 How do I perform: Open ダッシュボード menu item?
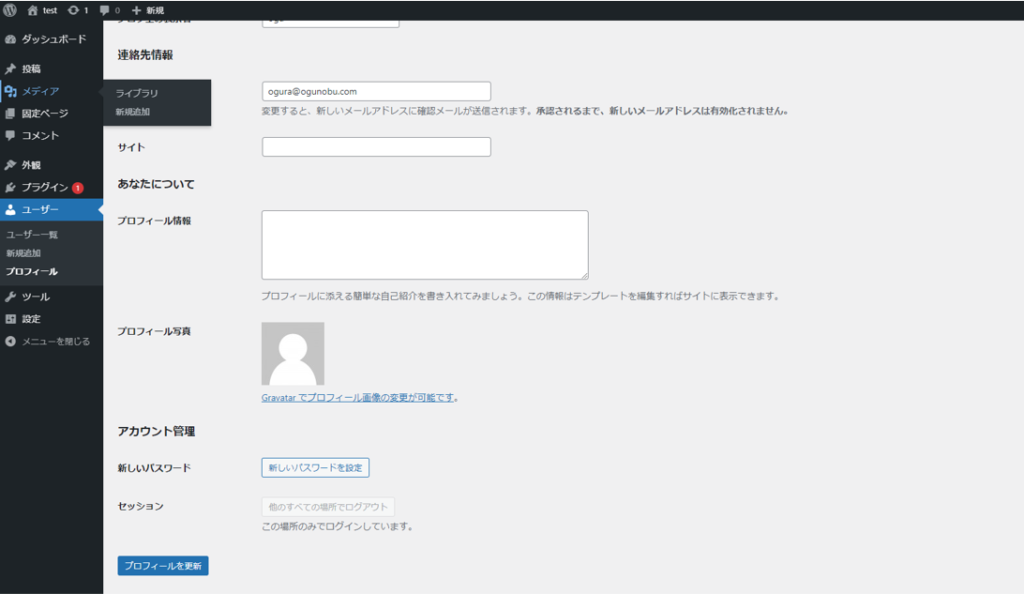(x=54, y=39)
